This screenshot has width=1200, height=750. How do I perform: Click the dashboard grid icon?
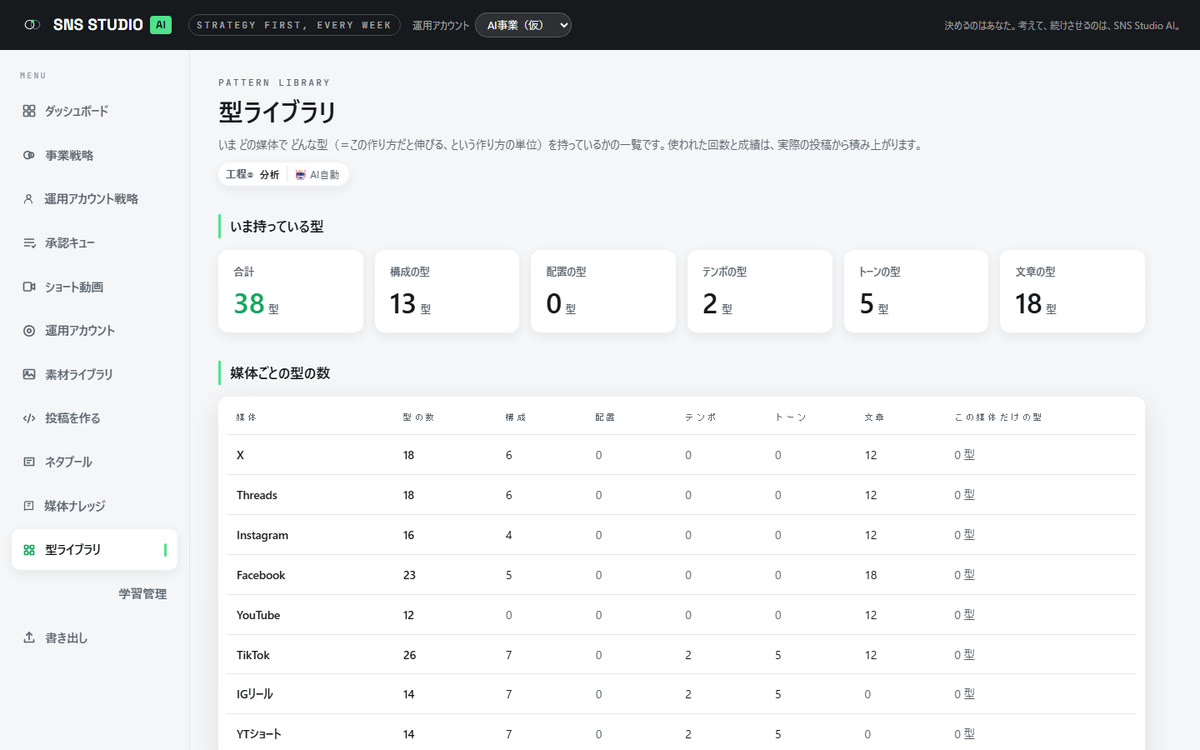coord(29,111)
